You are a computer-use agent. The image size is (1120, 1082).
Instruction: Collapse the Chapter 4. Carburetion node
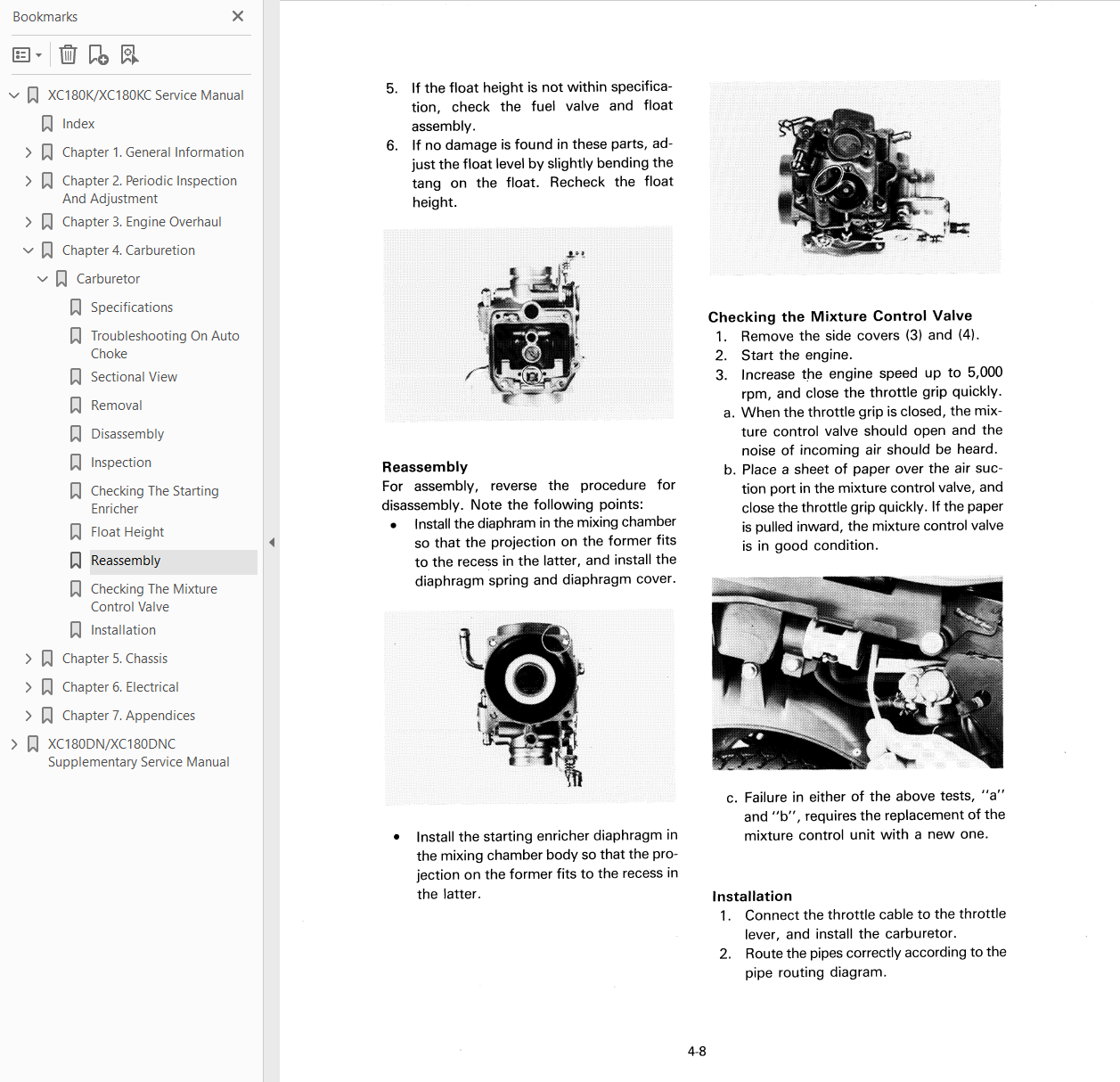29,250
